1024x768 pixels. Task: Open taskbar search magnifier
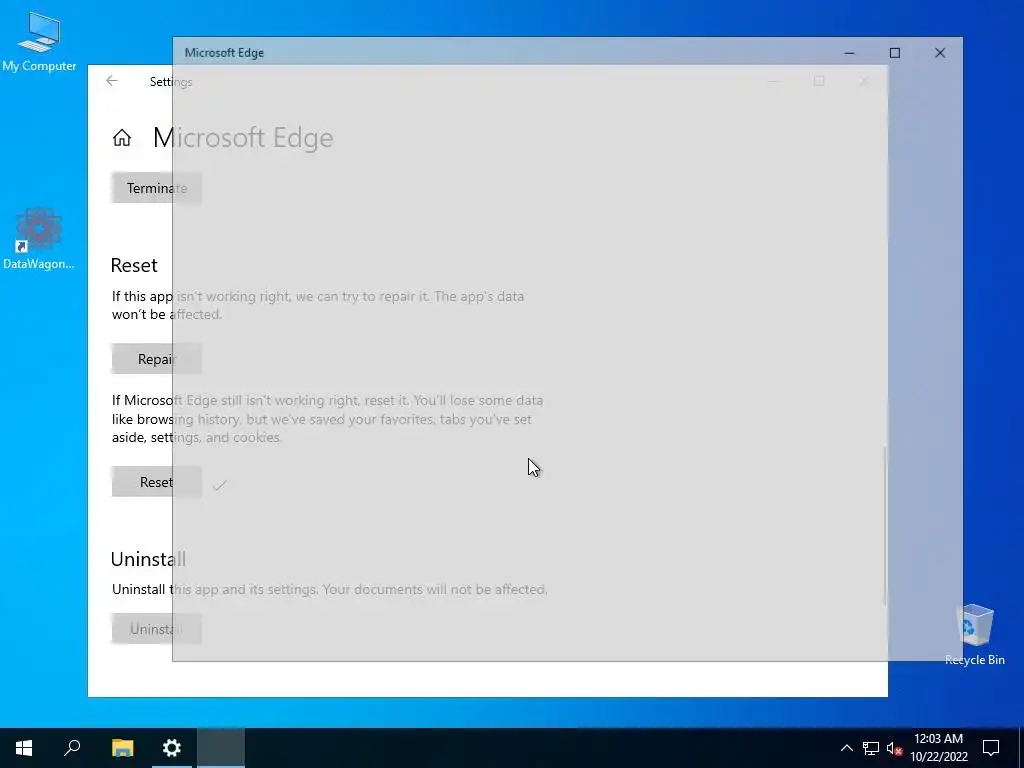[x=72, y=748]
